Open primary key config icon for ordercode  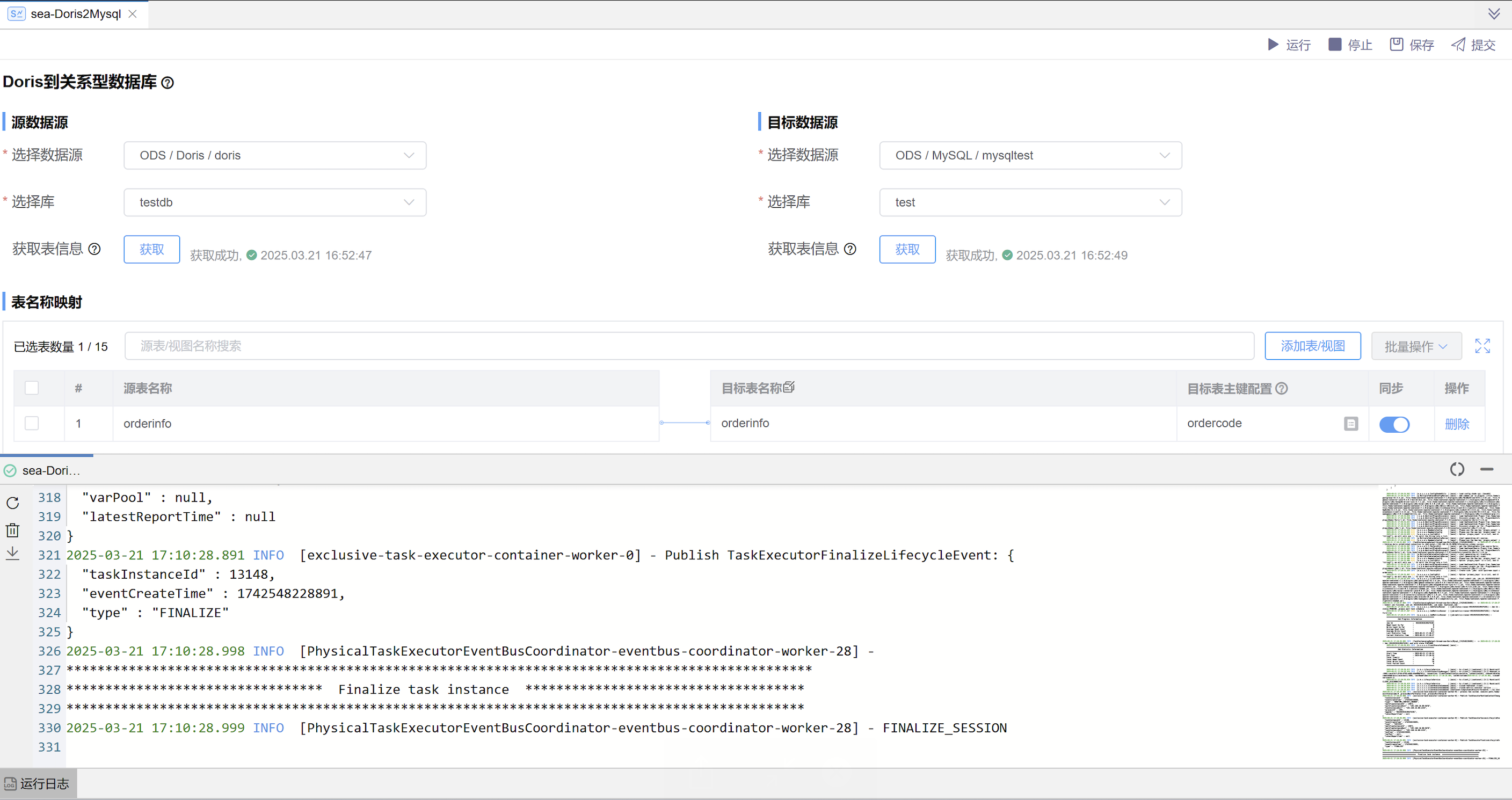tap(1350, 424)
